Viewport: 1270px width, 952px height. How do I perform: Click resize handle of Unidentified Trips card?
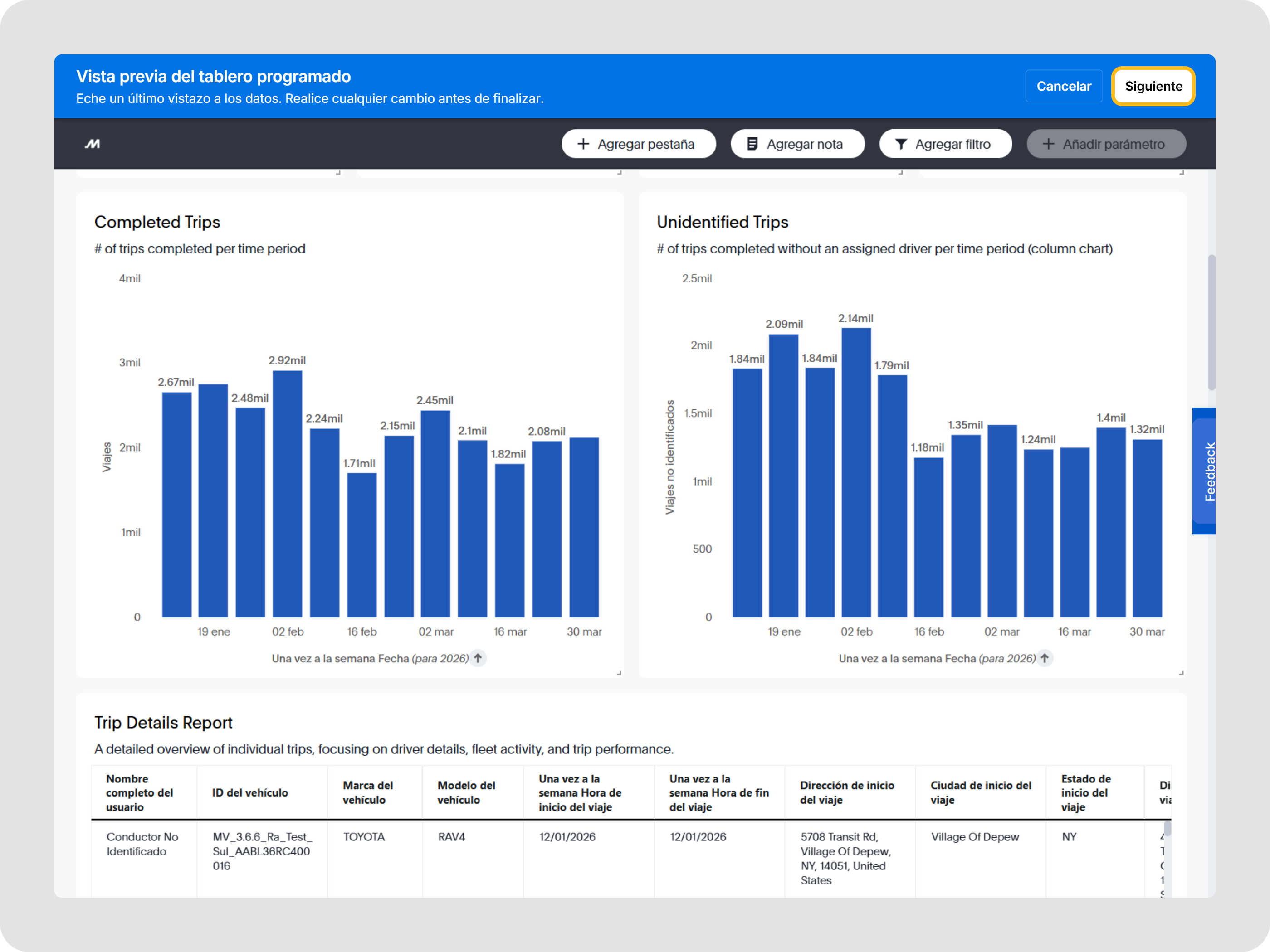coord(1181,673)
